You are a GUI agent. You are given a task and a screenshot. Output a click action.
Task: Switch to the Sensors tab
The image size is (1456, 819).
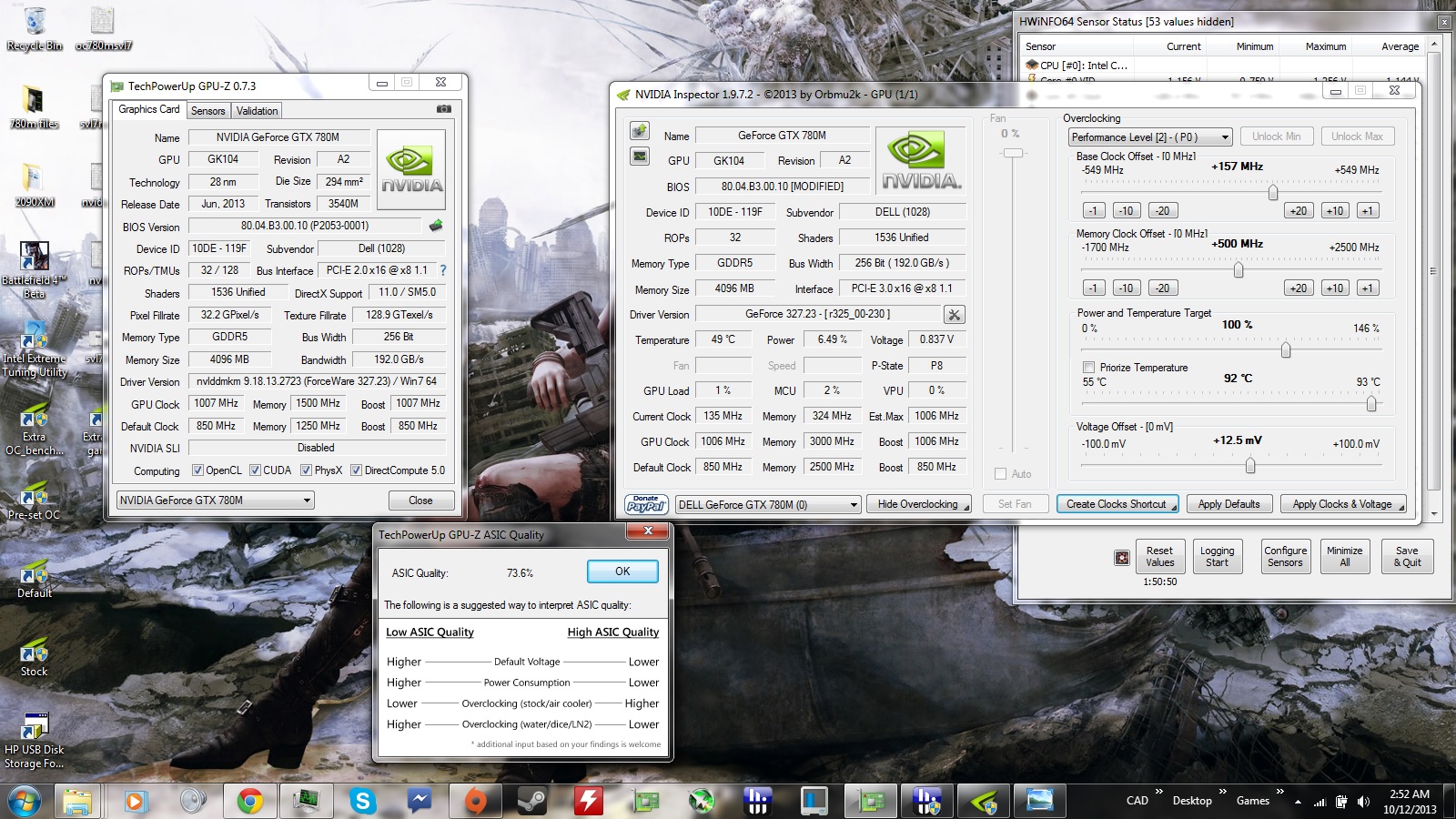click(207, 111)
